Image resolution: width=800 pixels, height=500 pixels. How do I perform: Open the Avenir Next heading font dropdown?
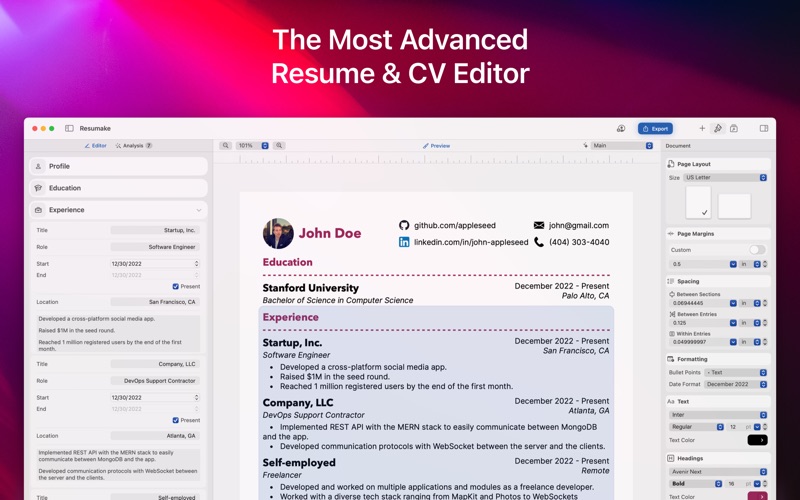tap(718, 472)
